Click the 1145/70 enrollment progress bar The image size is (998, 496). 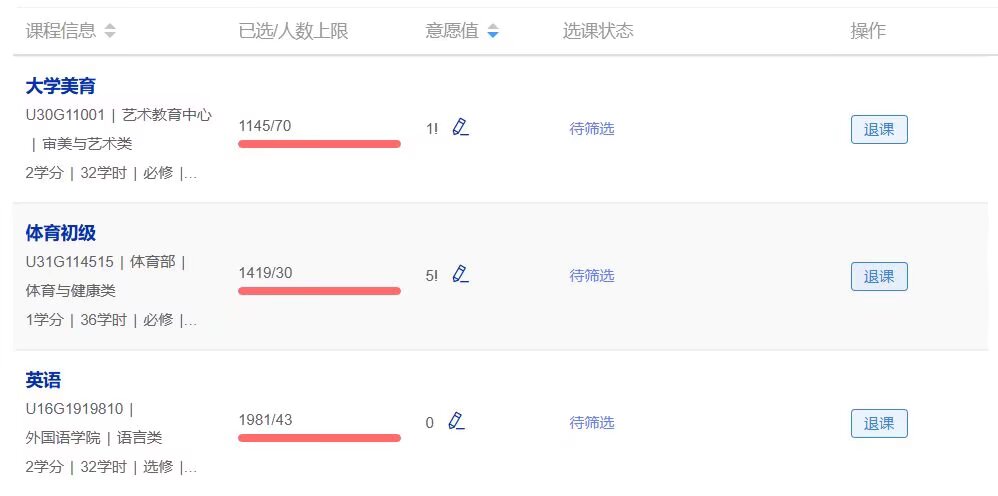(320, 144)
